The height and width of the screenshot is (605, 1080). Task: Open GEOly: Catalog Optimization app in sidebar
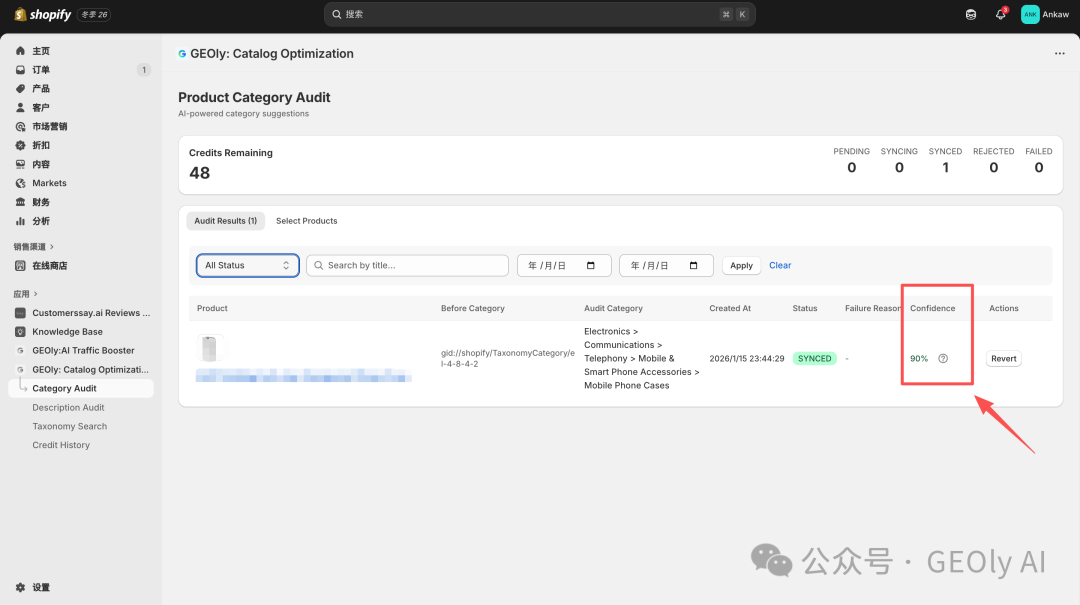pyautogui.click(x=90, y=369)
